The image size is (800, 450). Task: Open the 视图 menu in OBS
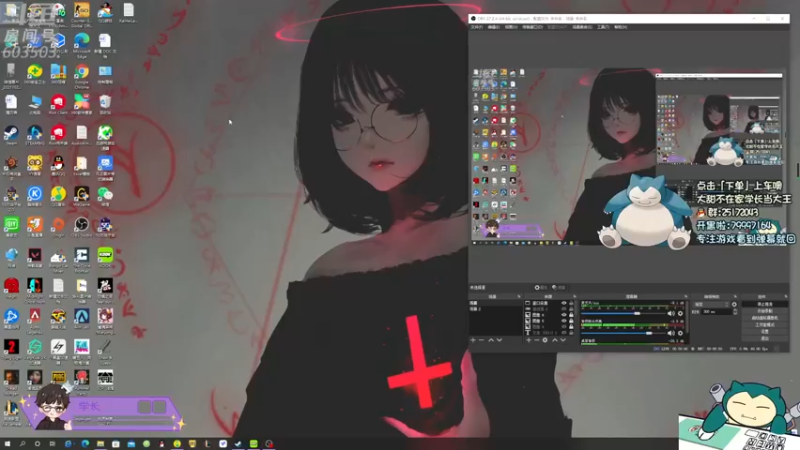(x=511, y=27)
